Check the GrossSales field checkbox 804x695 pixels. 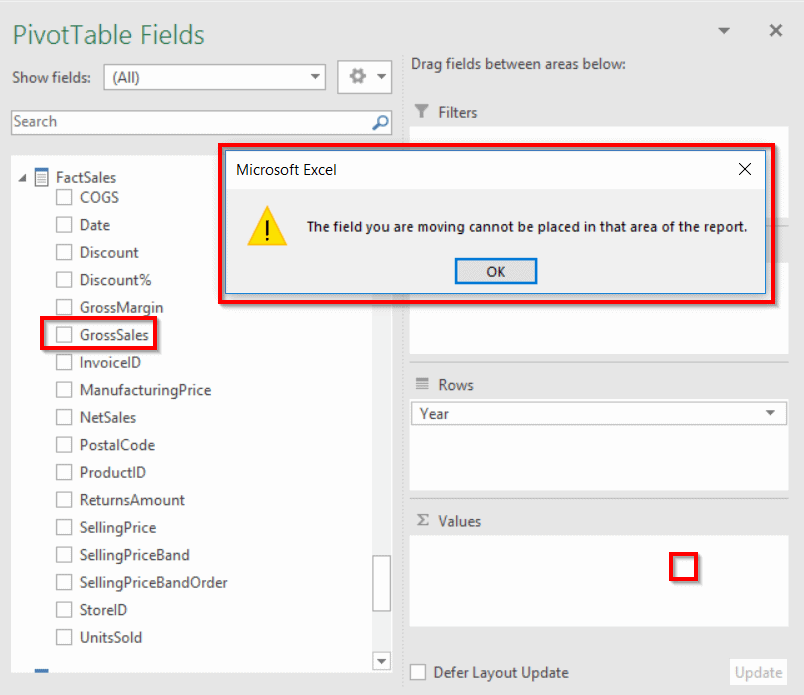click(x=64, y=335)
